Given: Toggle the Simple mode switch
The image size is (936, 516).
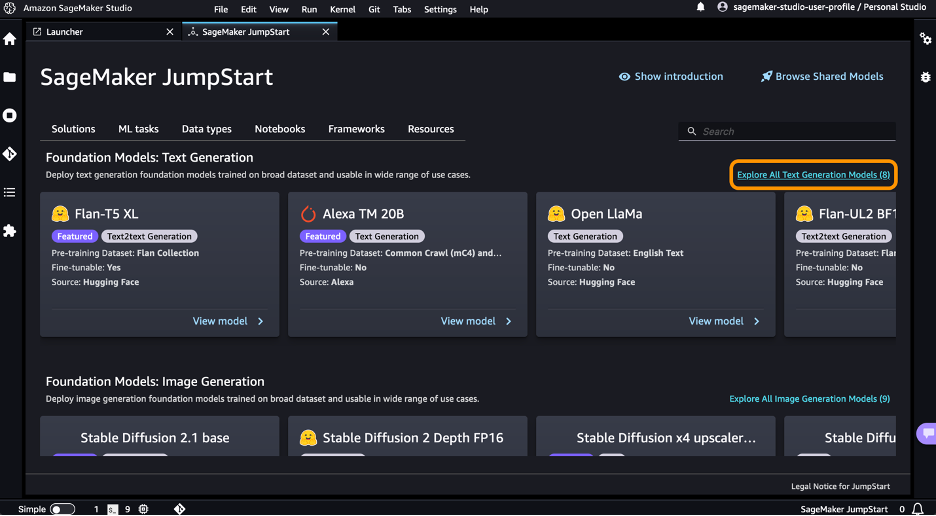Looking at the screenshot, I should (x=62, y=509).
